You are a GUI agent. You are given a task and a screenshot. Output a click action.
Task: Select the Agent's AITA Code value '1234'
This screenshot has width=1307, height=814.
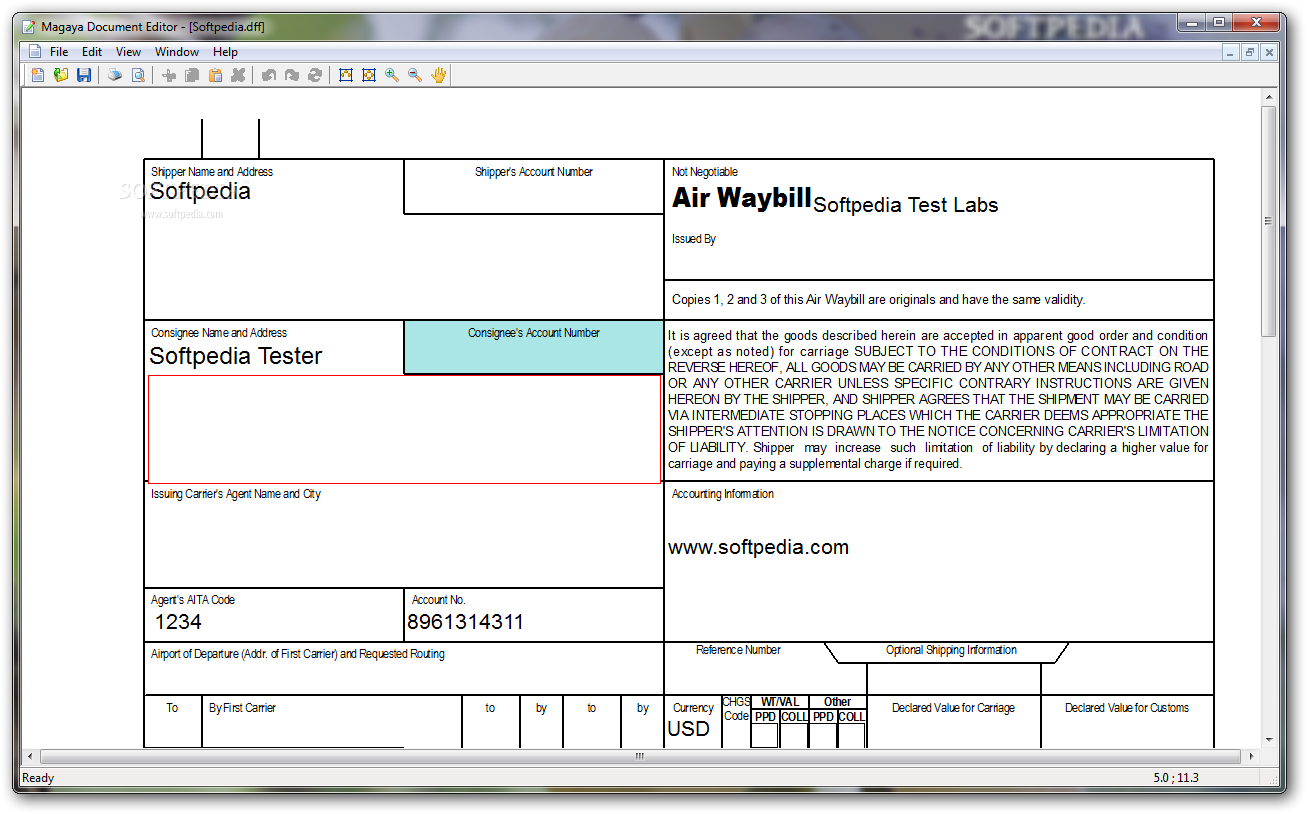[178, 622]
